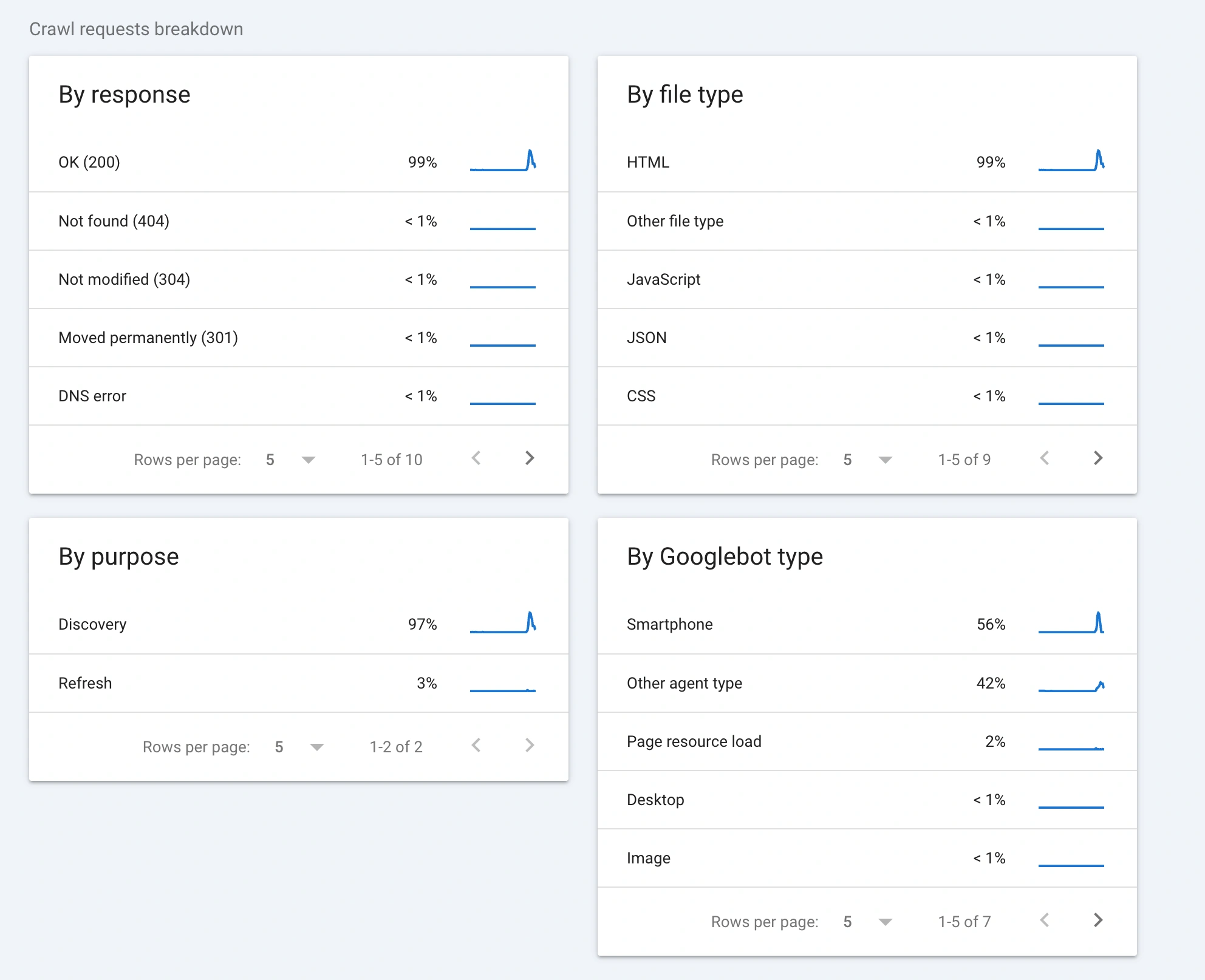Click previous page arrow in By purpose card
The height and width of the screenshot is (980, 1205).
477,746
